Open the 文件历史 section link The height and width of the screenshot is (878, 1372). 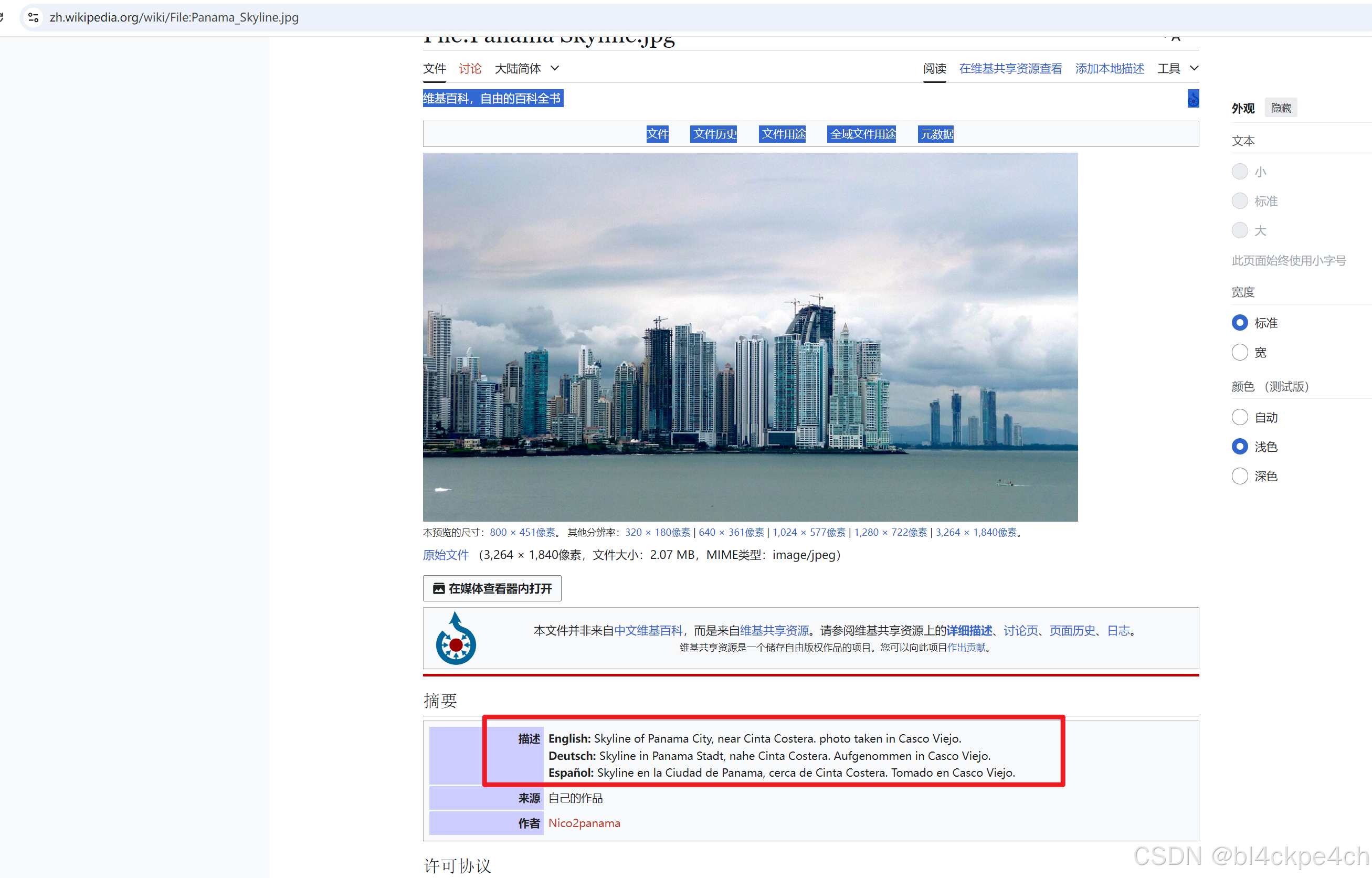click(x=714, y=134)
